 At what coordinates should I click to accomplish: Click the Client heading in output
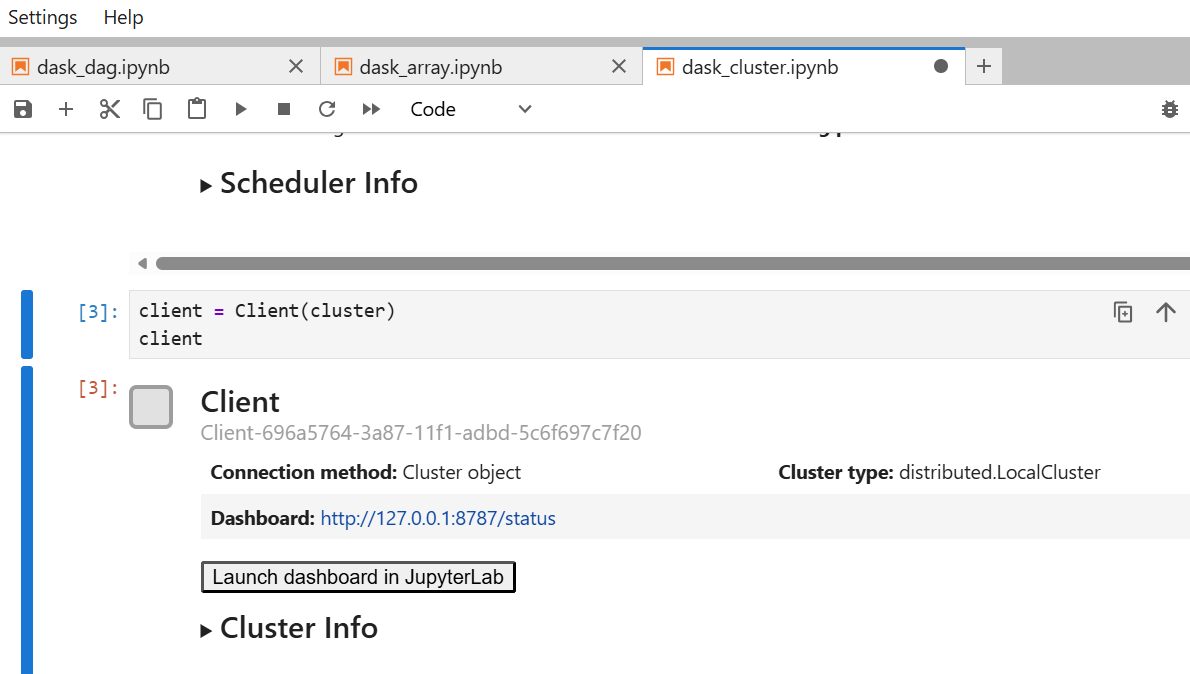coord(241,402)
